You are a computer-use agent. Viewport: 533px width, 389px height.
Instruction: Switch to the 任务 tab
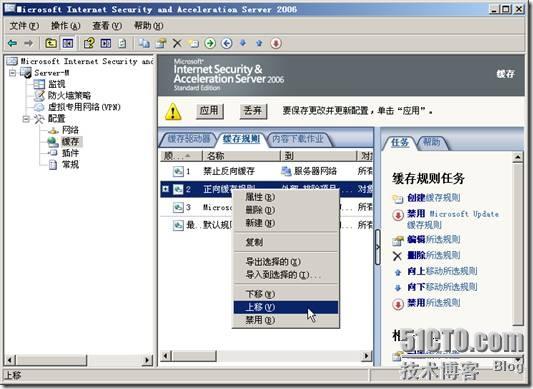[x=399, y=142]
